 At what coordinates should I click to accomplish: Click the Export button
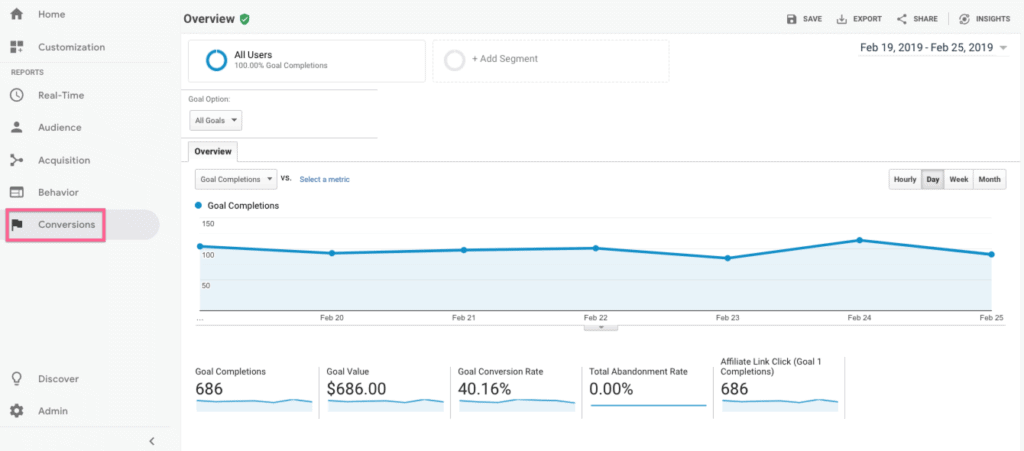coord(859,19)
